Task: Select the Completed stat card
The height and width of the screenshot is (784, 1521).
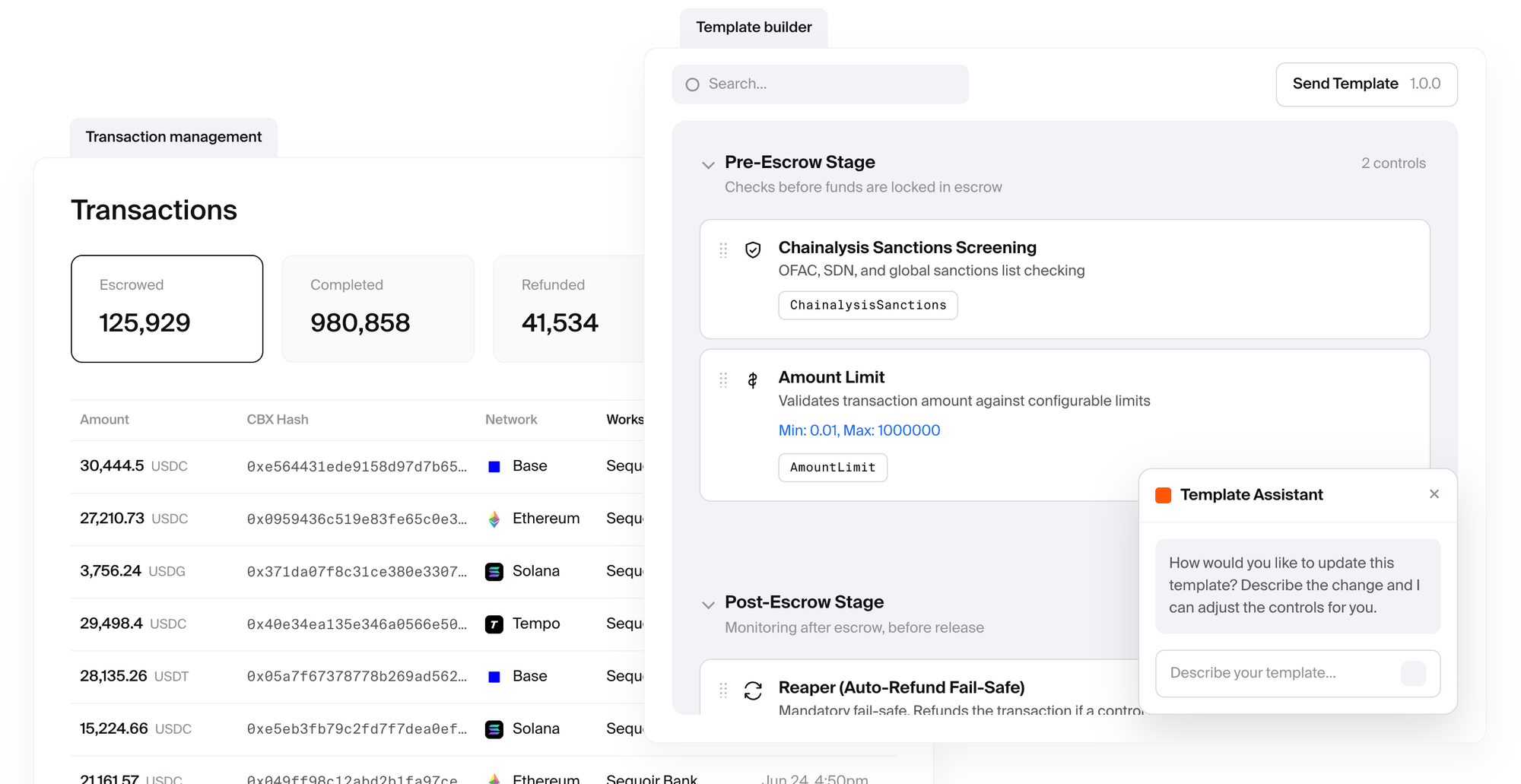Action: pyautogui.click(x=378, y=309)
